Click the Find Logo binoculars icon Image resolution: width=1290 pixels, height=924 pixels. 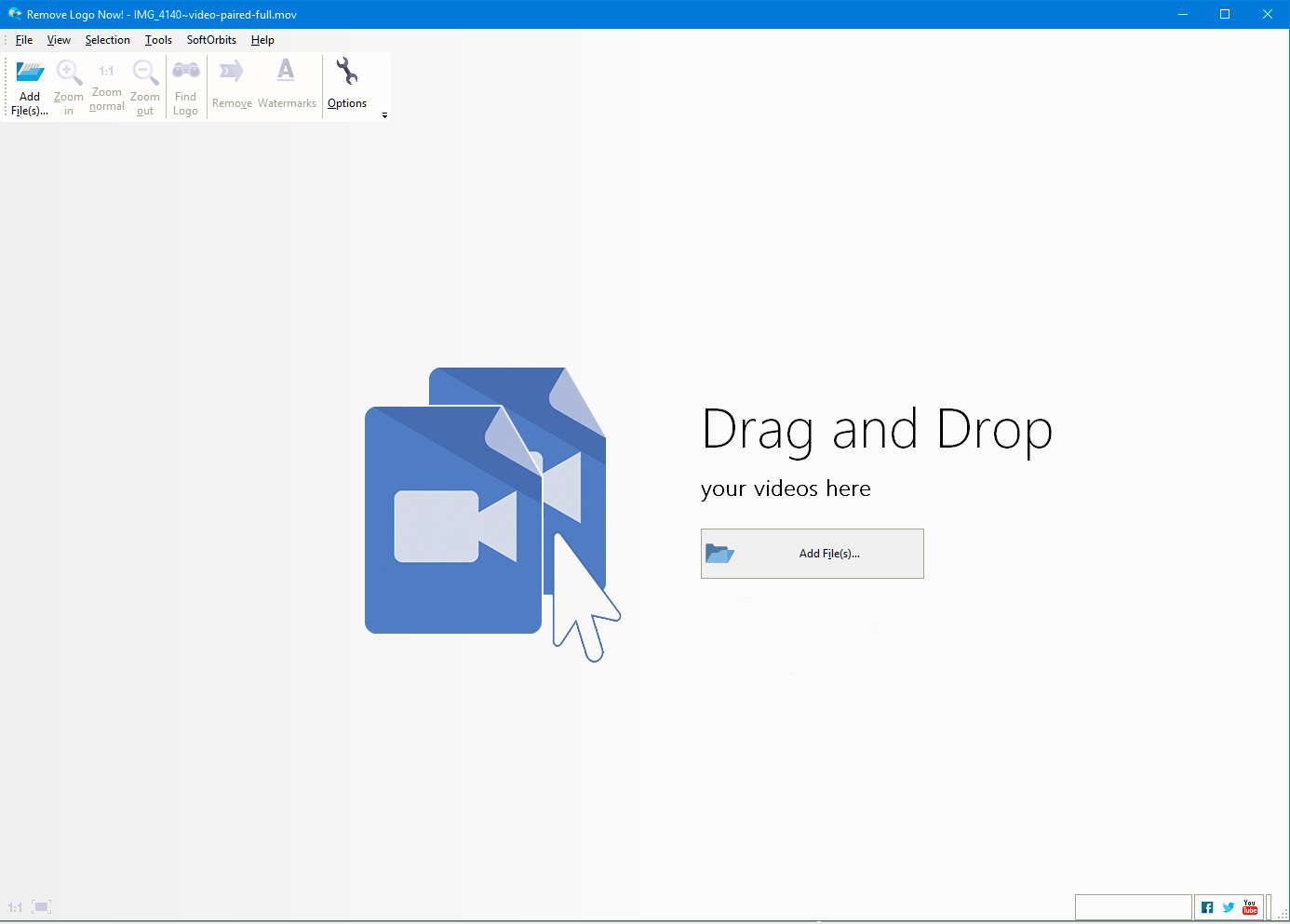click(185, 72)
